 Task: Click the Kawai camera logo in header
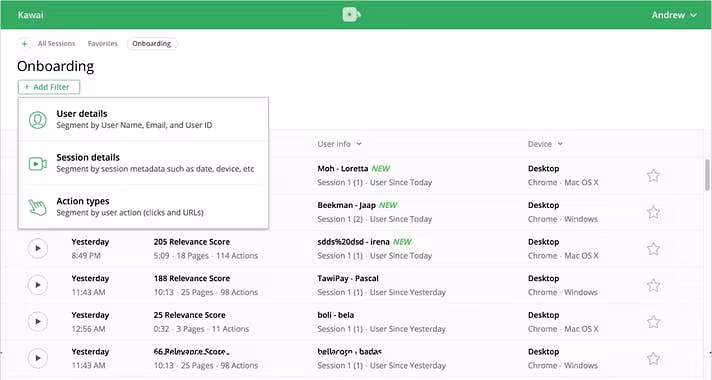coord(351,15)
